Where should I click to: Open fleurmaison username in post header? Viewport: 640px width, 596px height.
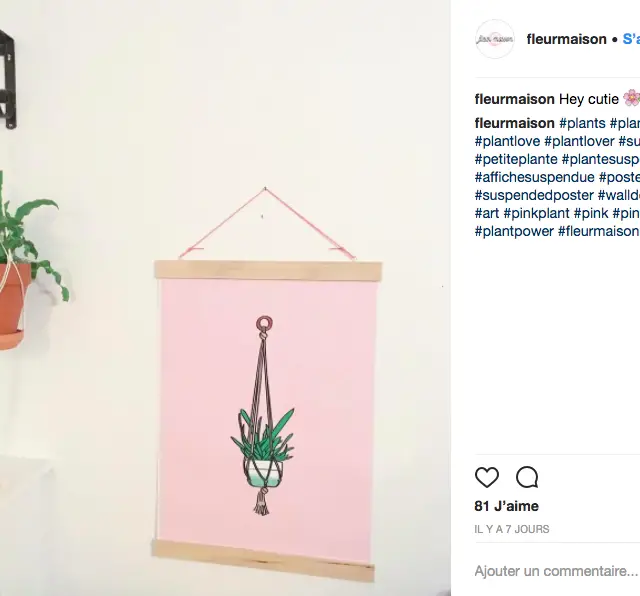[x=566, y=39]
